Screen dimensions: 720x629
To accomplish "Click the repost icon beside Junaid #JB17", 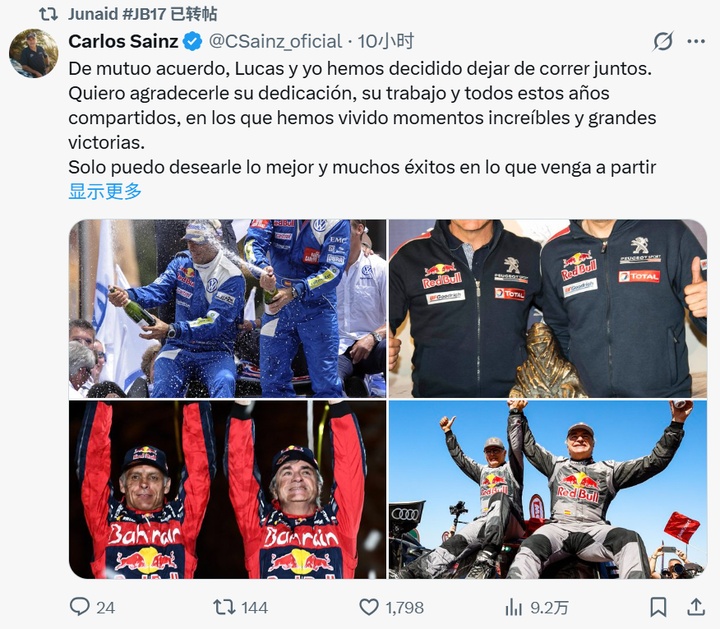I will pyautogui.click(x=49, y=14).
